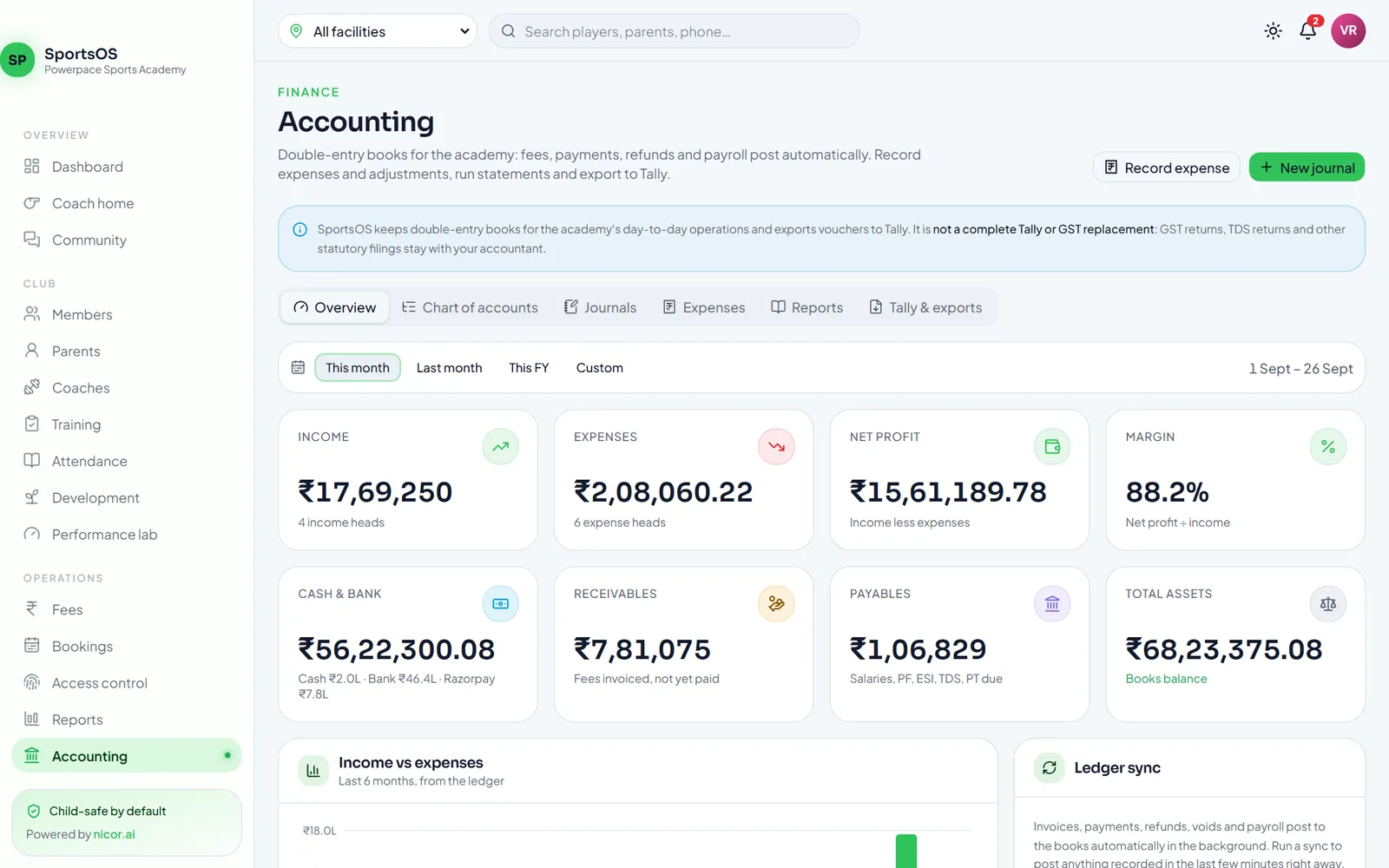Open Performance lab in the sidebar

(x=127, y=535)
